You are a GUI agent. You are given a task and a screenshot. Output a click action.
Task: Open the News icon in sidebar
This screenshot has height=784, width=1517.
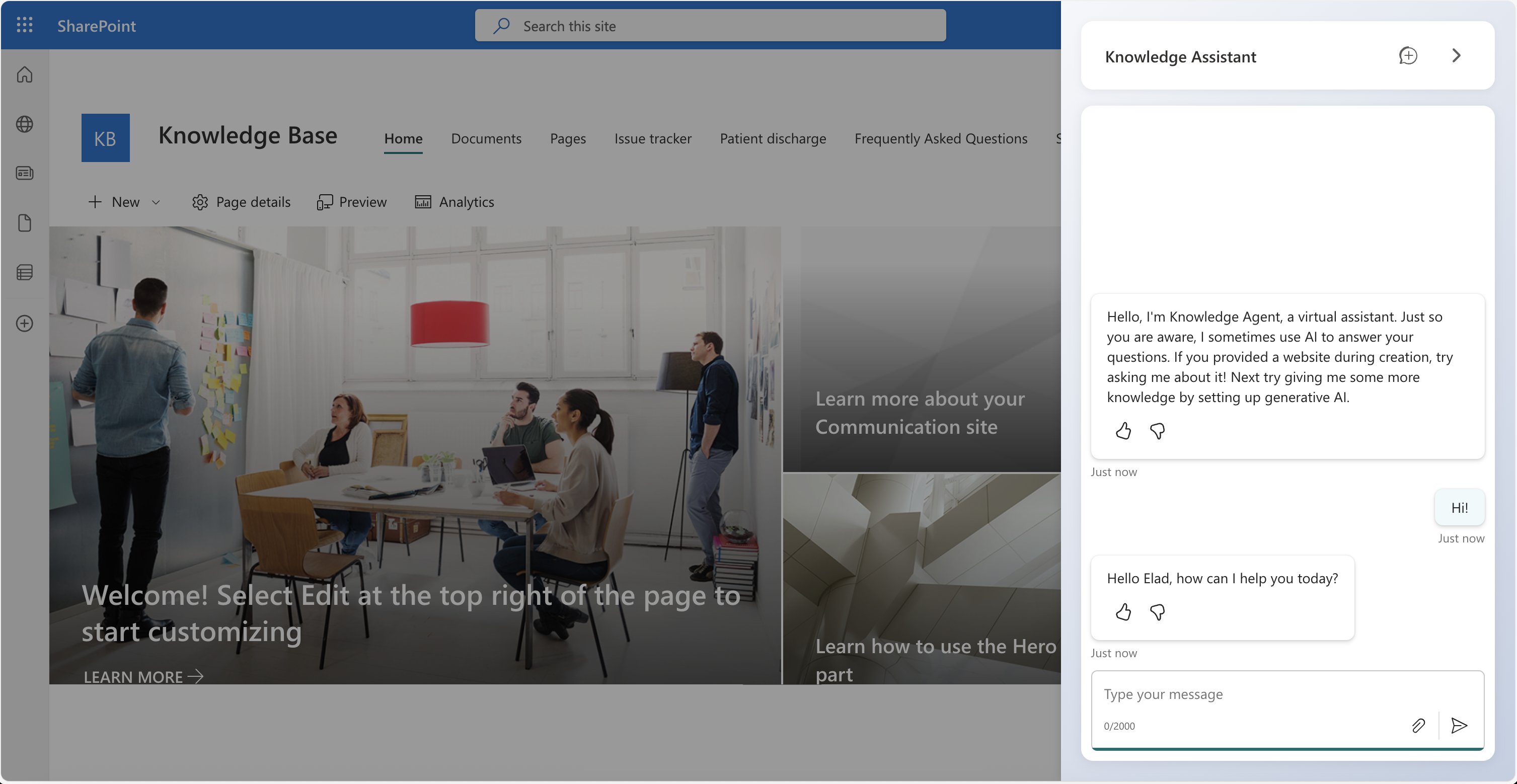(x=24, y=174)
